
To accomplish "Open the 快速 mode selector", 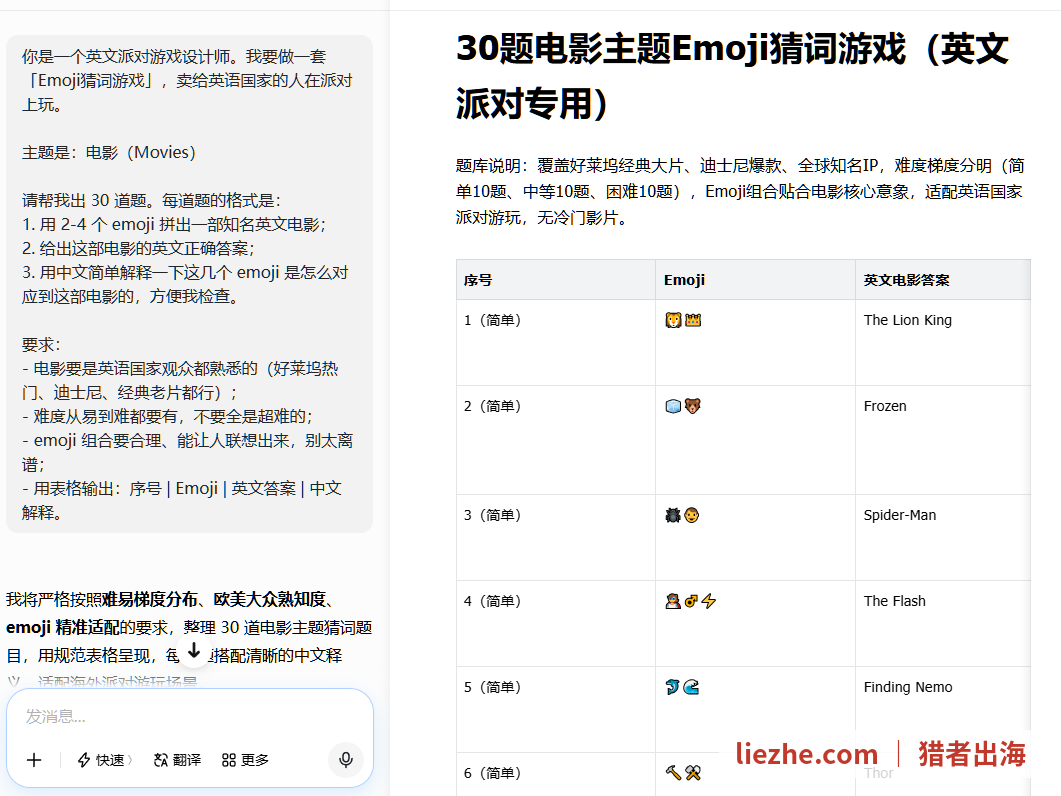I will click(105, 760).
